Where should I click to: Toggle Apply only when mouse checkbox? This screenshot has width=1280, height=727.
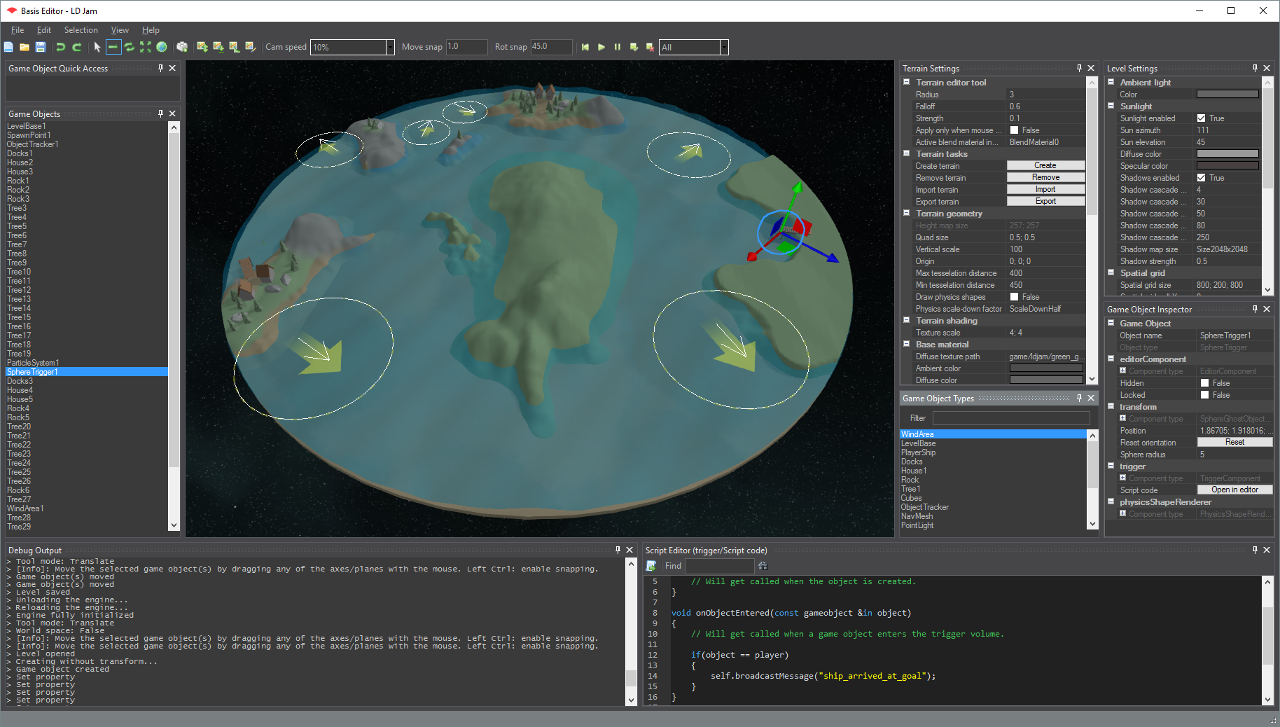coord(1014,130)
